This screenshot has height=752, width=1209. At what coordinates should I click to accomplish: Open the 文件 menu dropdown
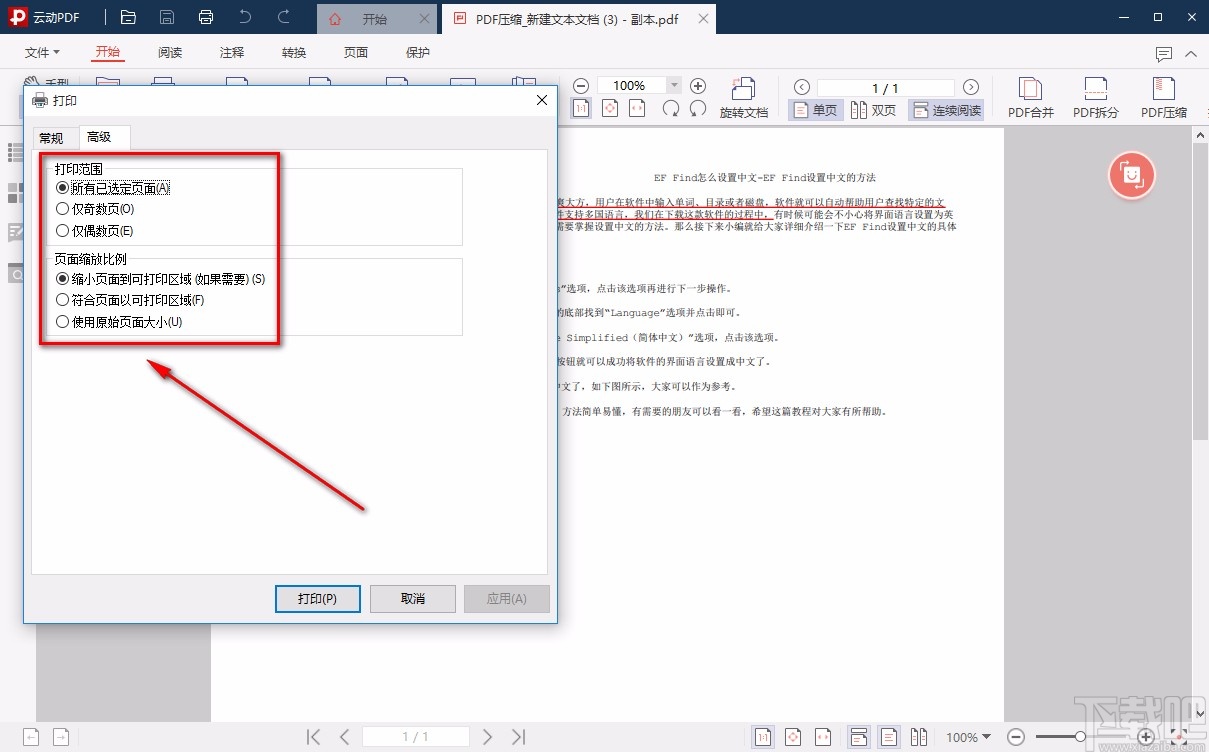click(x=42, y=53)
